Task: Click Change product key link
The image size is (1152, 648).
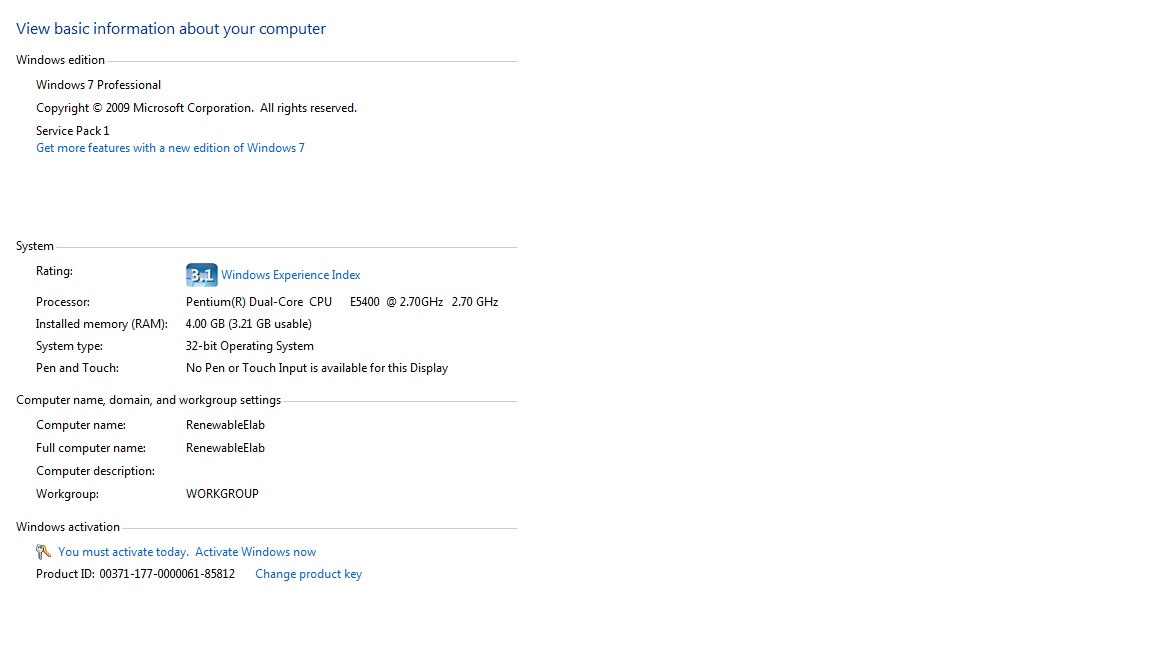Action: (309, 574)
